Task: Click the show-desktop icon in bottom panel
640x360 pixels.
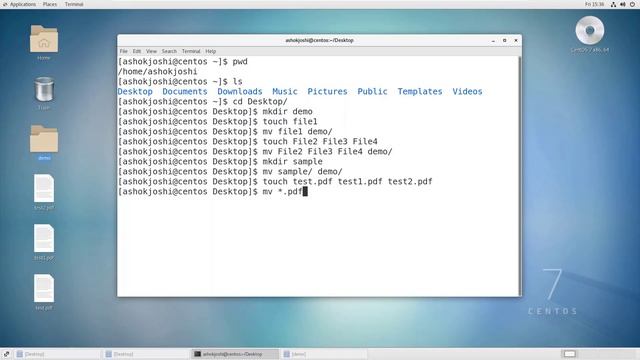Action: (x=6, y=354)
